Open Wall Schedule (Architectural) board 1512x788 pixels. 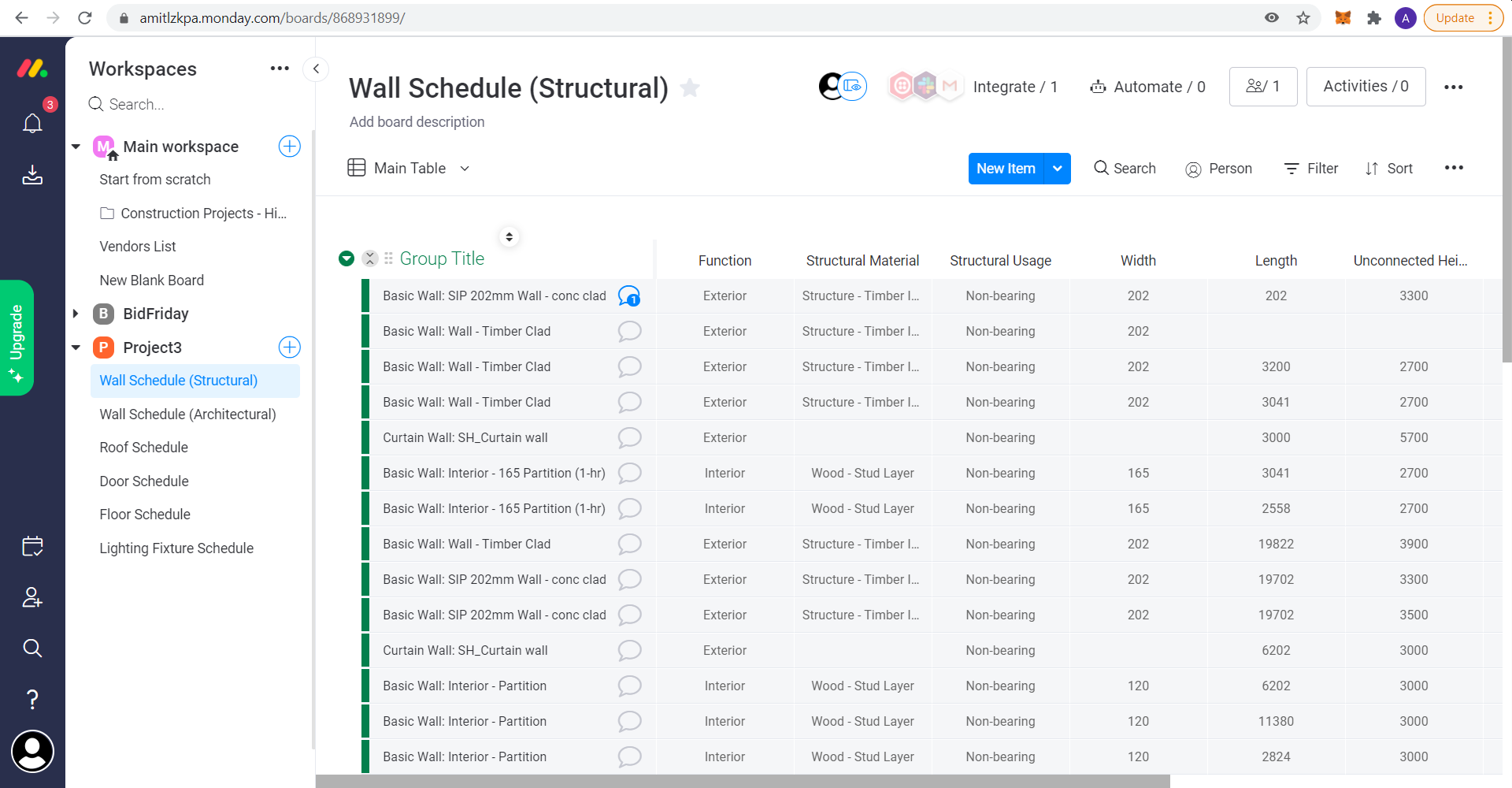click(x=187, y=414)
